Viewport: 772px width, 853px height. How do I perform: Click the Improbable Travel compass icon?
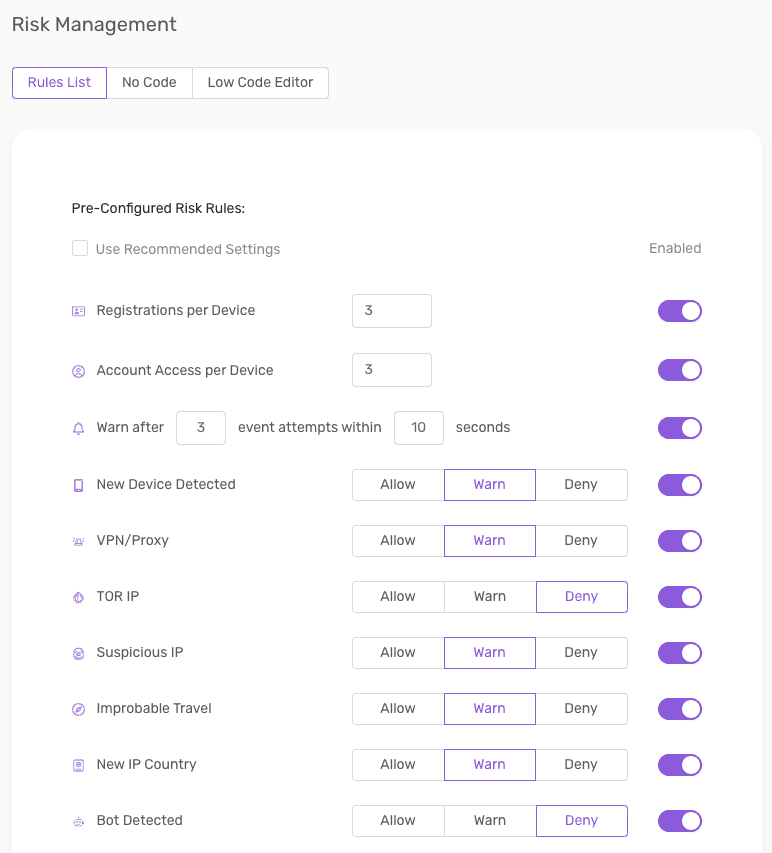pos(78,709)
